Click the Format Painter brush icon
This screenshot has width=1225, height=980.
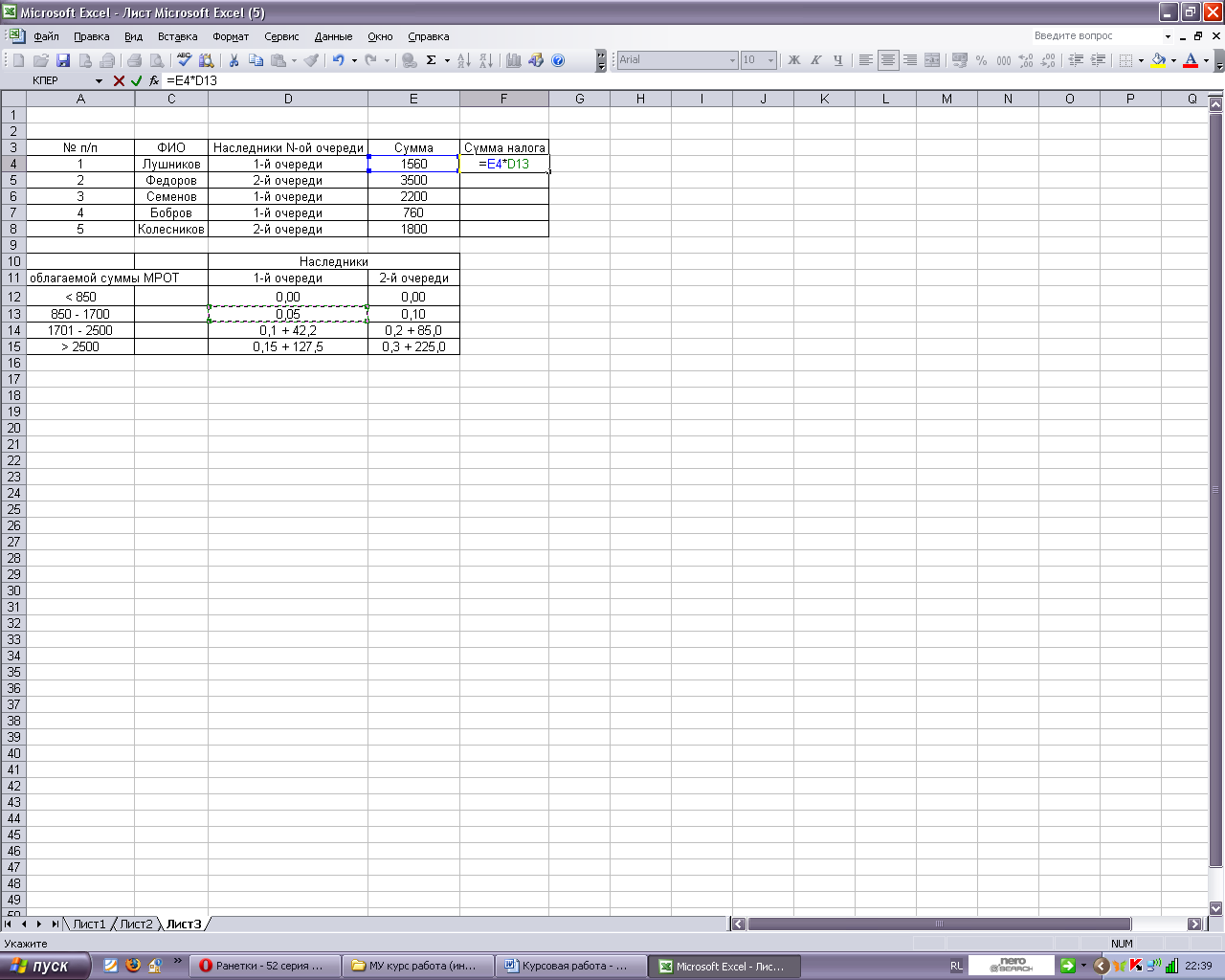coord(312,60)
